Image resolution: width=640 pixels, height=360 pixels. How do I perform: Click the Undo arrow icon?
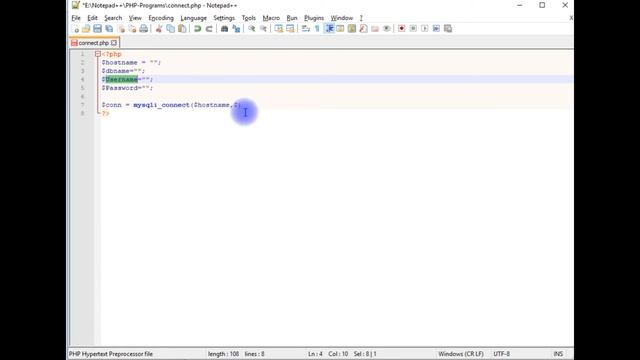coord(198,29)
